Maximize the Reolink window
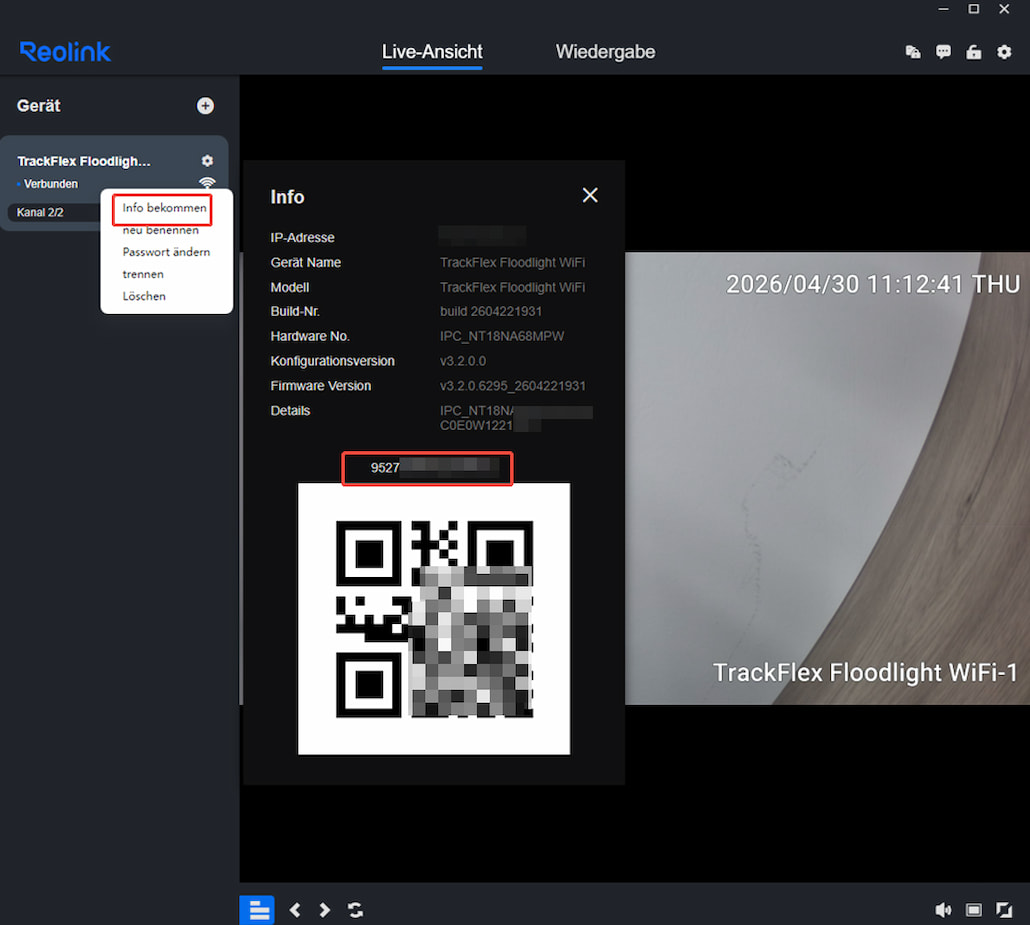 tap(974, 9)
